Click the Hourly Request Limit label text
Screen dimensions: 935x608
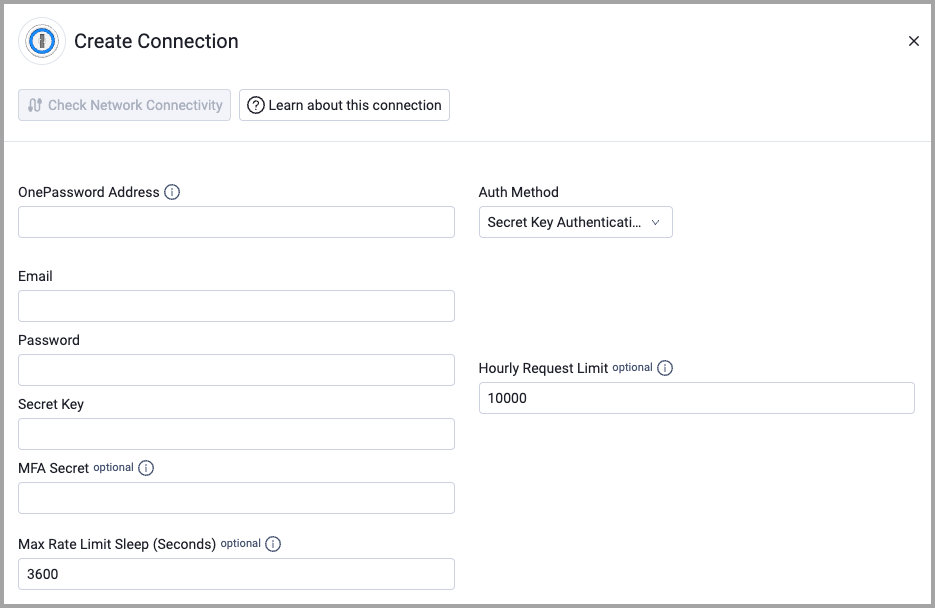click(543, 368)
